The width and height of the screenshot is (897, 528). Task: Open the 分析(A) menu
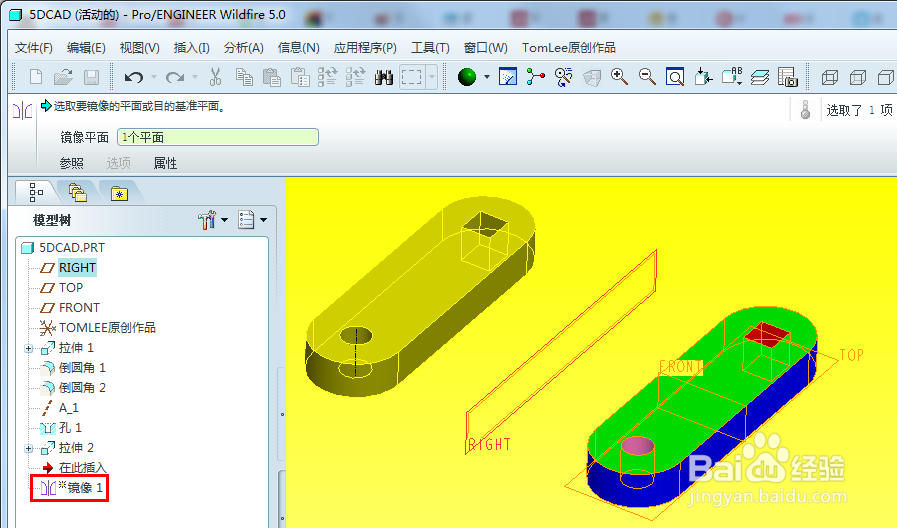tap(244, 47)
